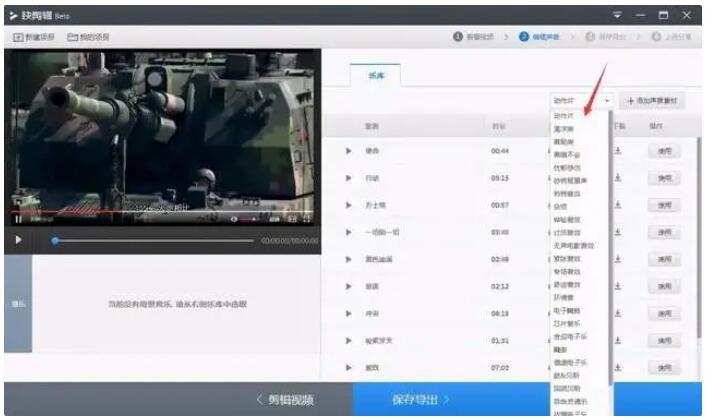The image size is (706, 420).
Task: Click 使用 button for the 00:57 song
Action: point(664,205)
